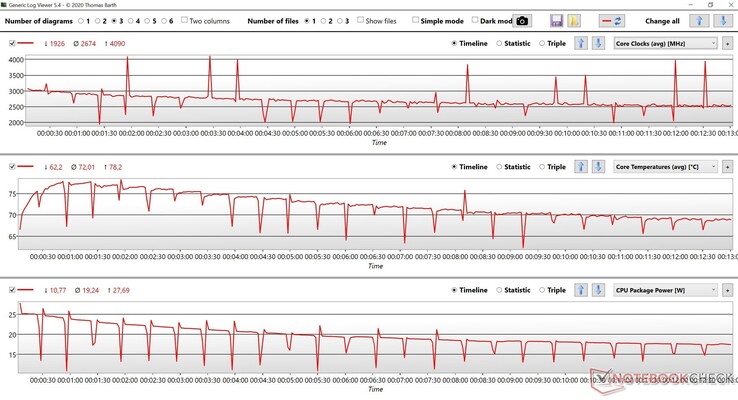Open the Core Clocks (avg) [MHz] dropdown
The image size is (738, 400).
pos(665,43)
